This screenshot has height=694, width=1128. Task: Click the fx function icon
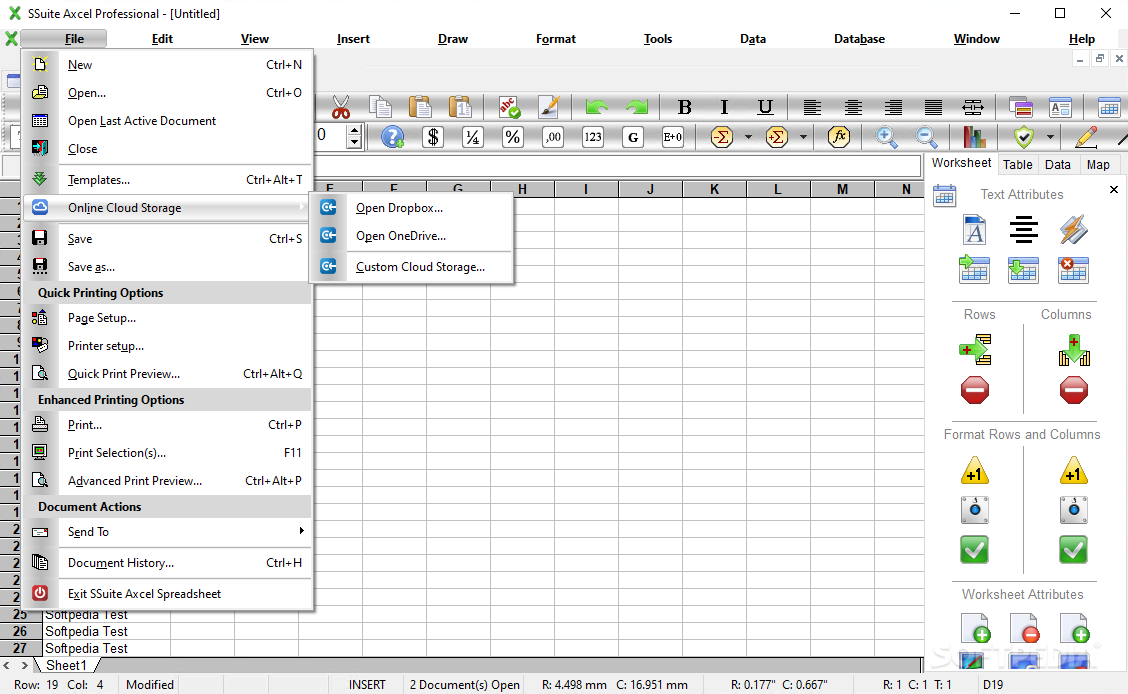pyautogui.click(x=839, y=137)
